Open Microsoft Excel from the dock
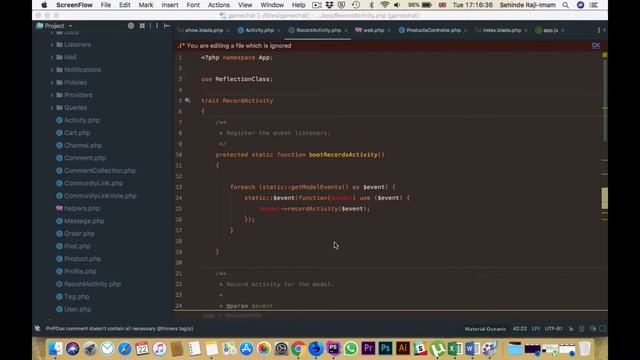Image resolution: width=640 pixels, height=360 pixels. tap(455, 349)
